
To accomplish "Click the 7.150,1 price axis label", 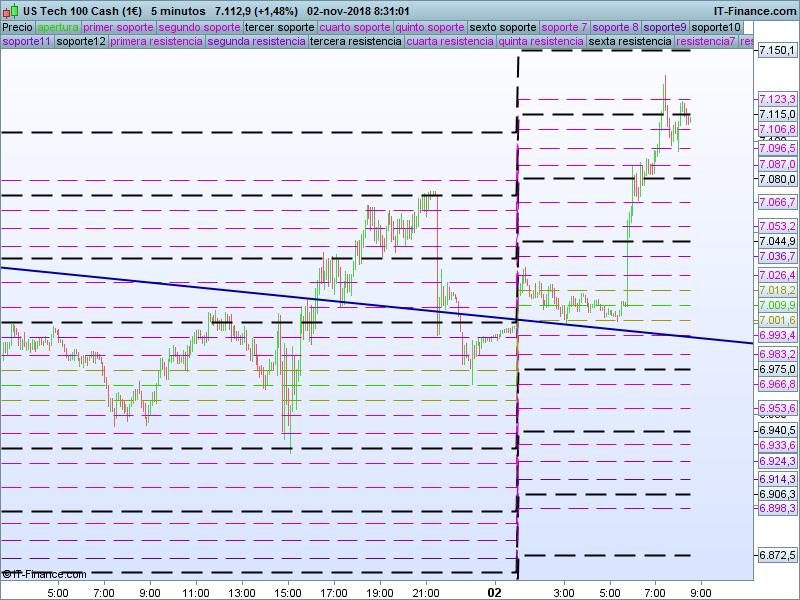I will pos(777,50).
